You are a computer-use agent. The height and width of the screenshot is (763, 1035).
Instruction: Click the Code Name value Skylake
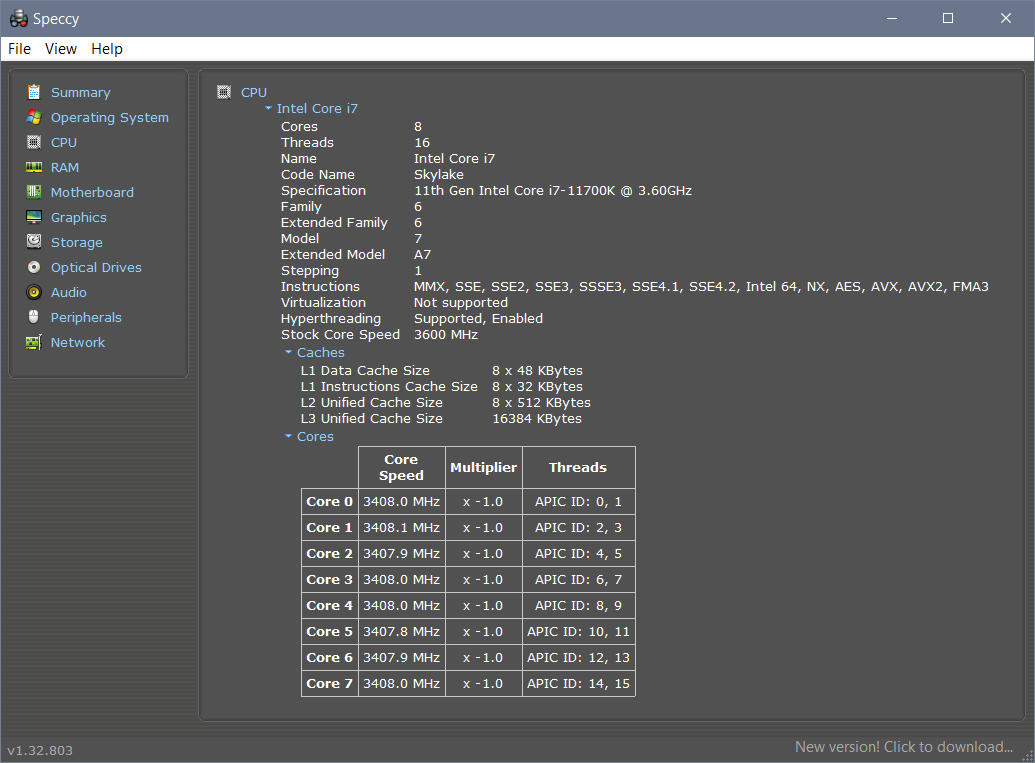(x=439, y=174)
